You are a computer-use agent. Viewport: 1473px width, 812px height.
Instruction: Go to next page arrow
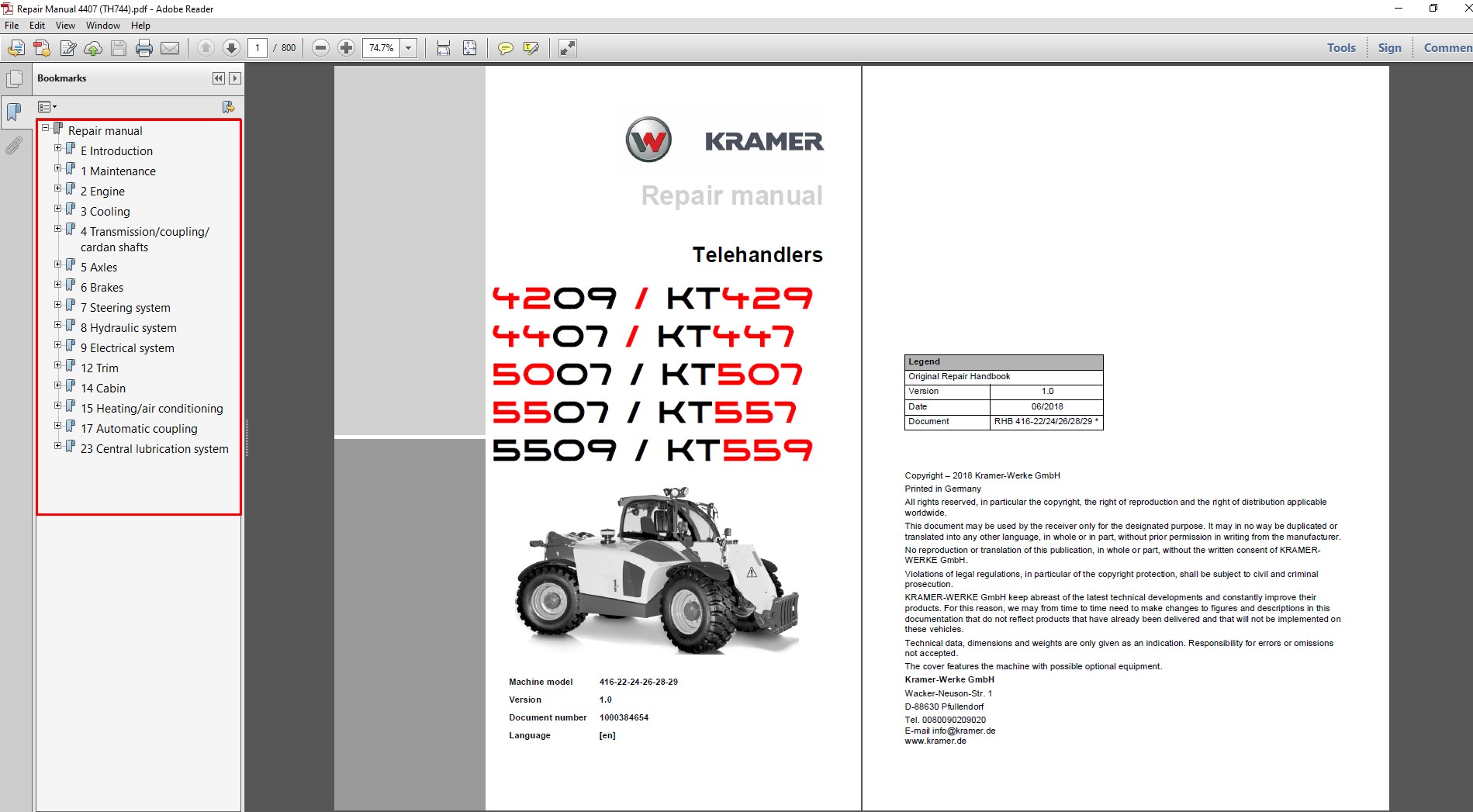pos(231,48)
